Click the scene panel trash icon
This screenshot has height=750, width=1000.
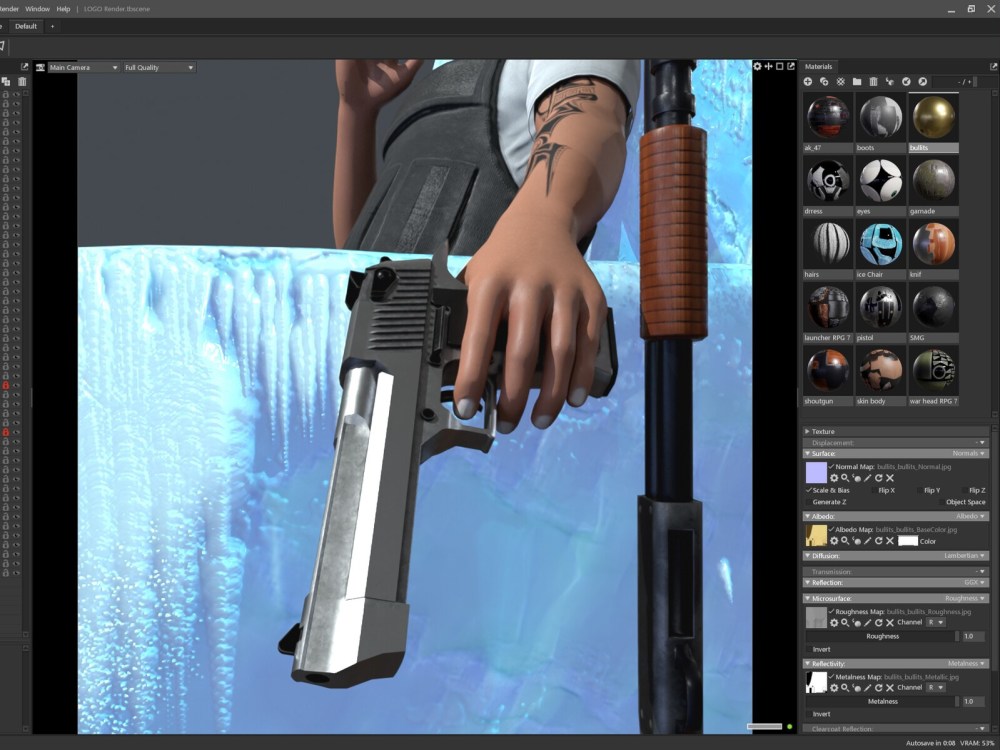pos(22,82)
